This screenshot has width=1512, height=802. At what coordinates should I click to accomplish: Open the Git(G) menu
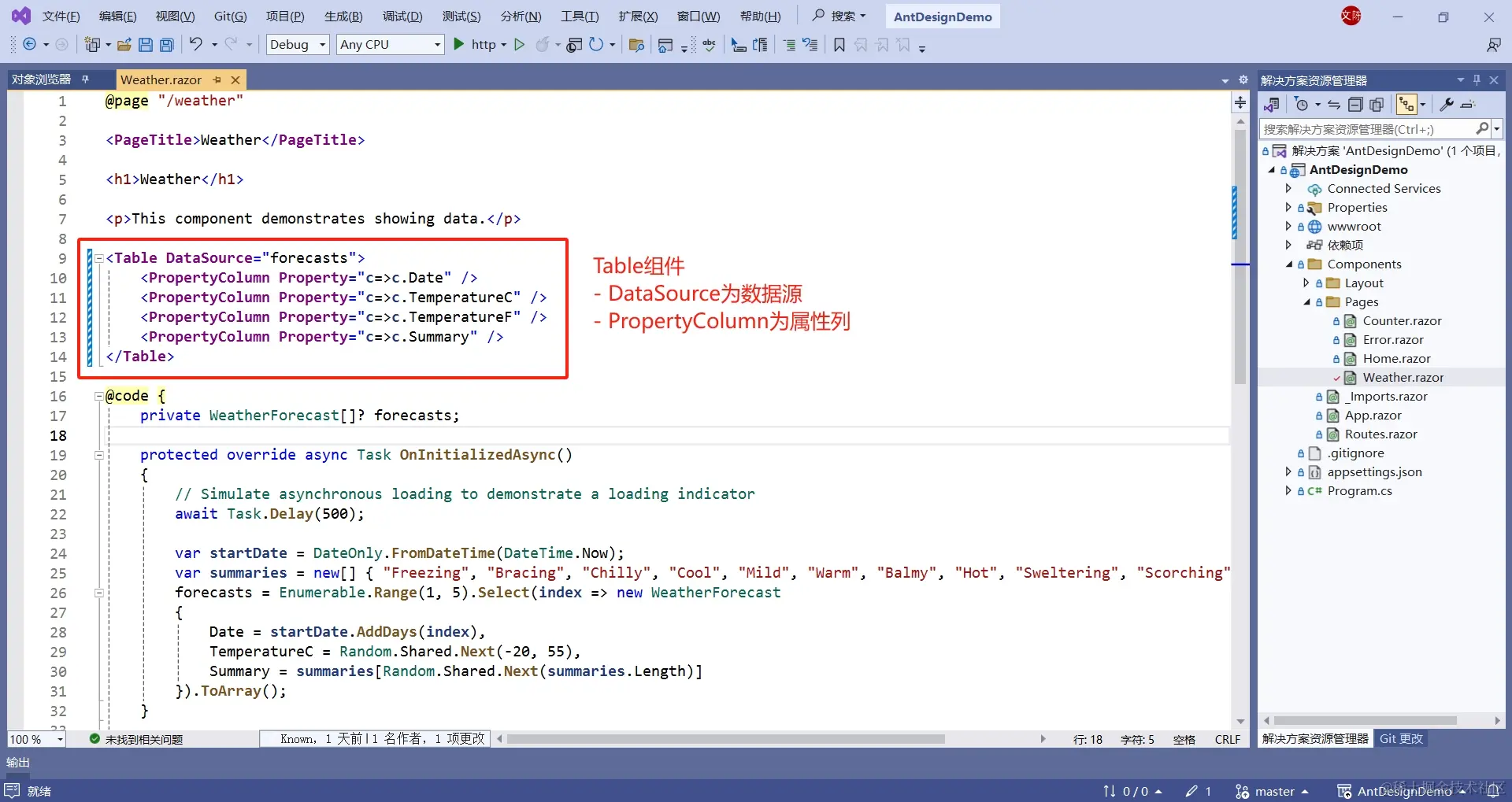tap(231, 17)
